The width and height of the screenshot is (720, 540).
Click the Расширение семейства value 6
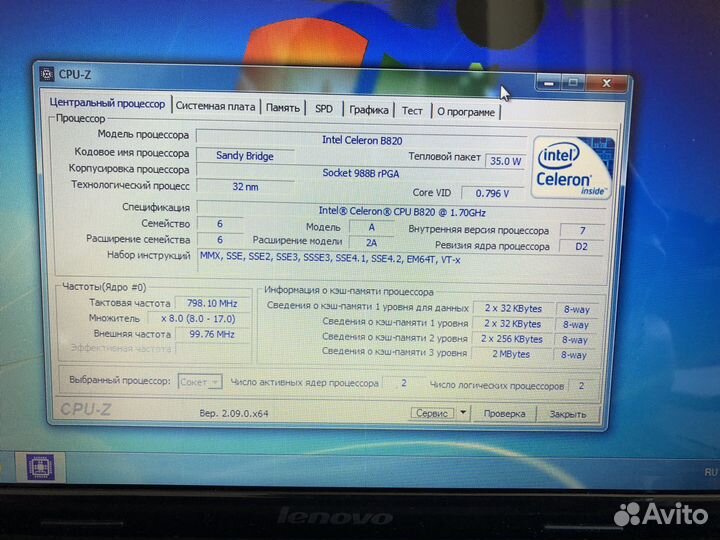[220, 240]
